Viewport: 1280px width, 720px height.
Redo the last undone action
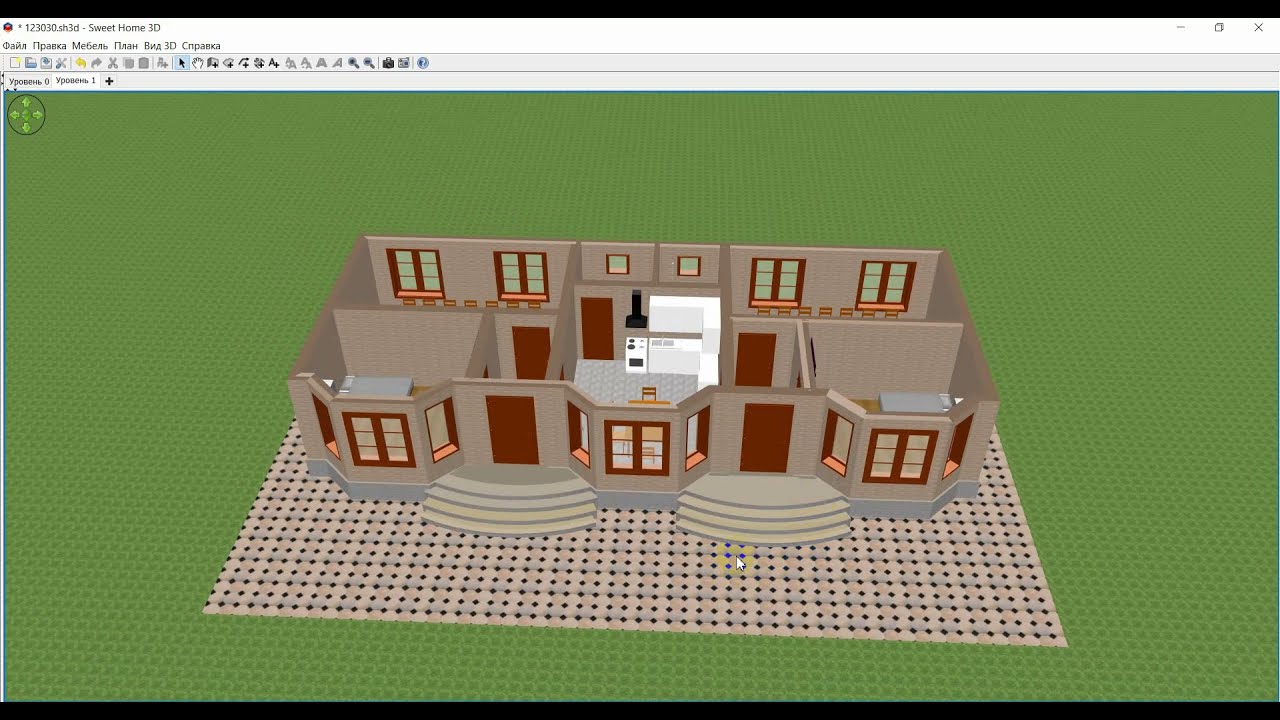click(97, 63)
